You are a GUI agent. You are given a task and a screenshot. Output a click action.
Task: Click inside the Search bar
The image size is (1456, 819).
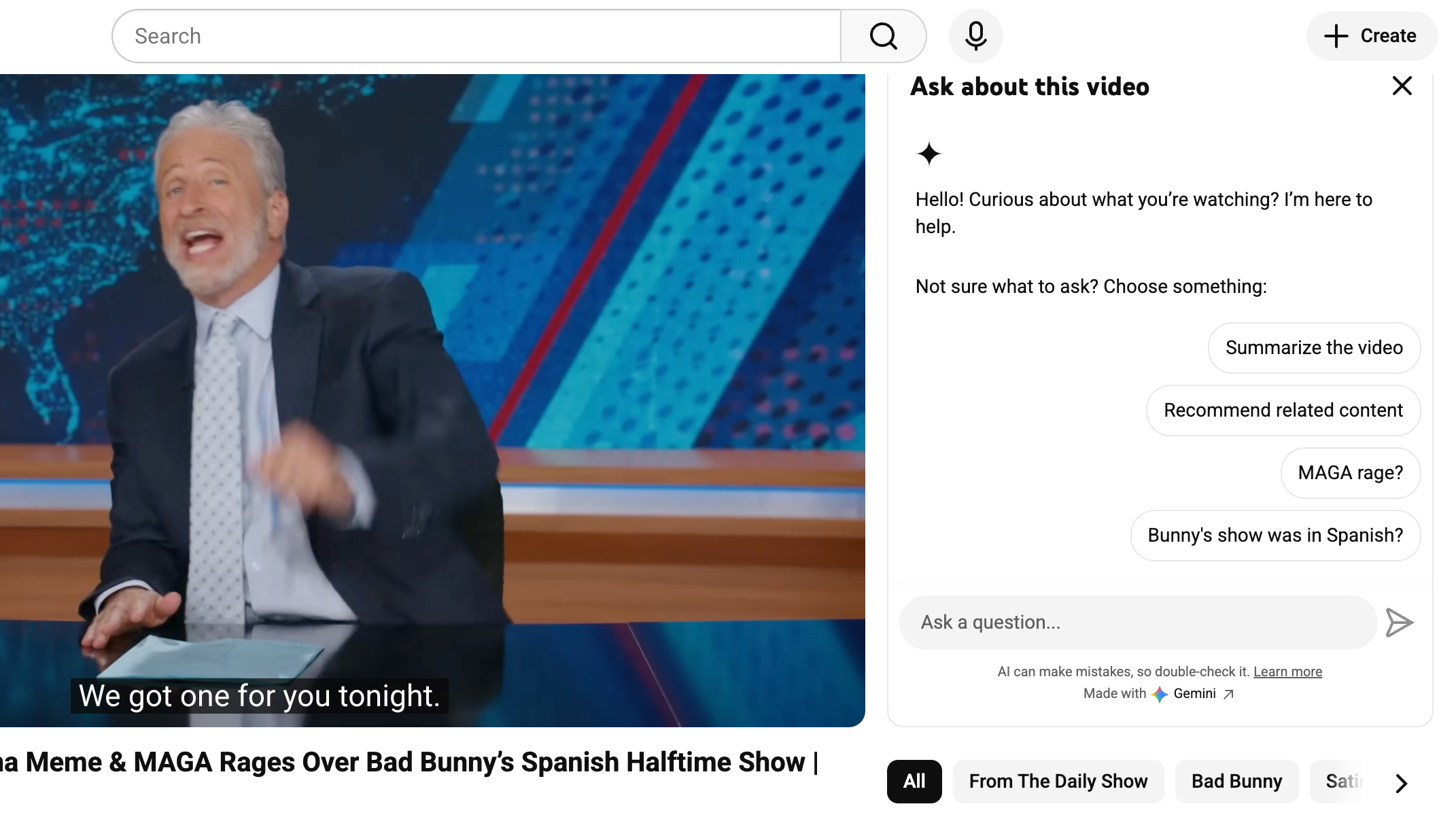pyautogui.click(x=476, y=35)
